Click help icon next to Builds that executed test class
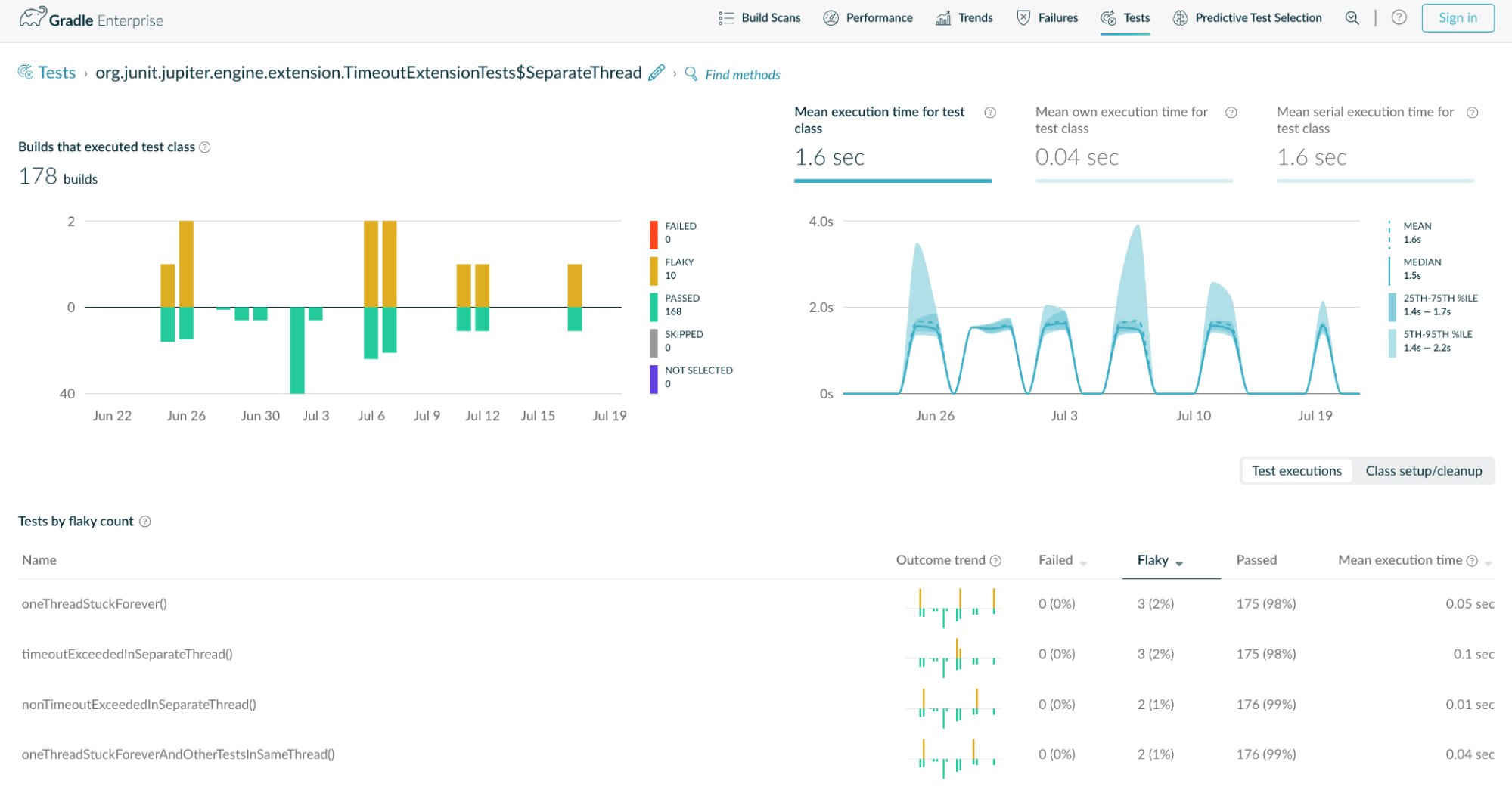The image size is (1512, 787). click(205, 147)
